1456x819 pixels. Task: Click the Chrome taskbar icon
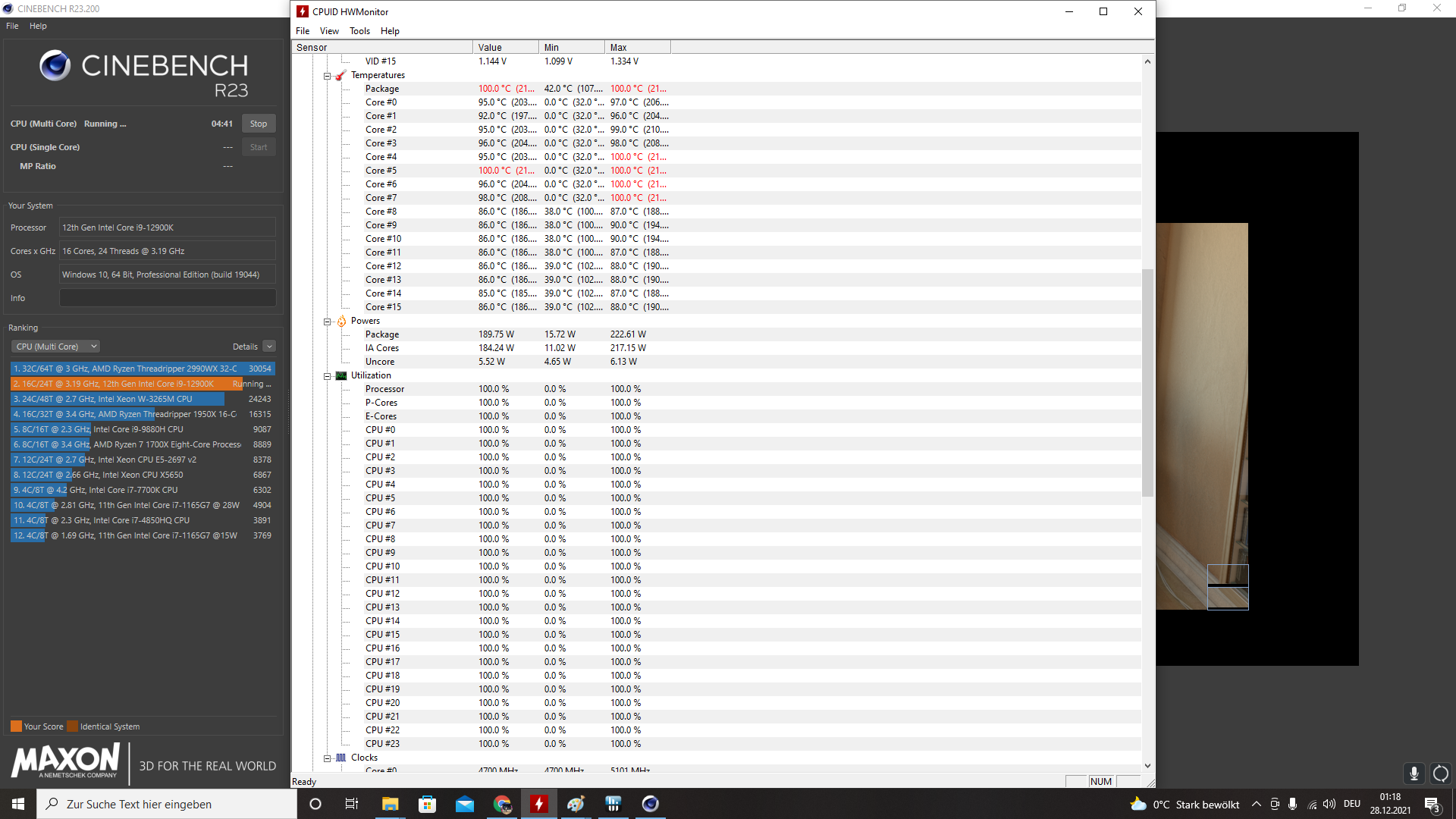click(501, 804)
